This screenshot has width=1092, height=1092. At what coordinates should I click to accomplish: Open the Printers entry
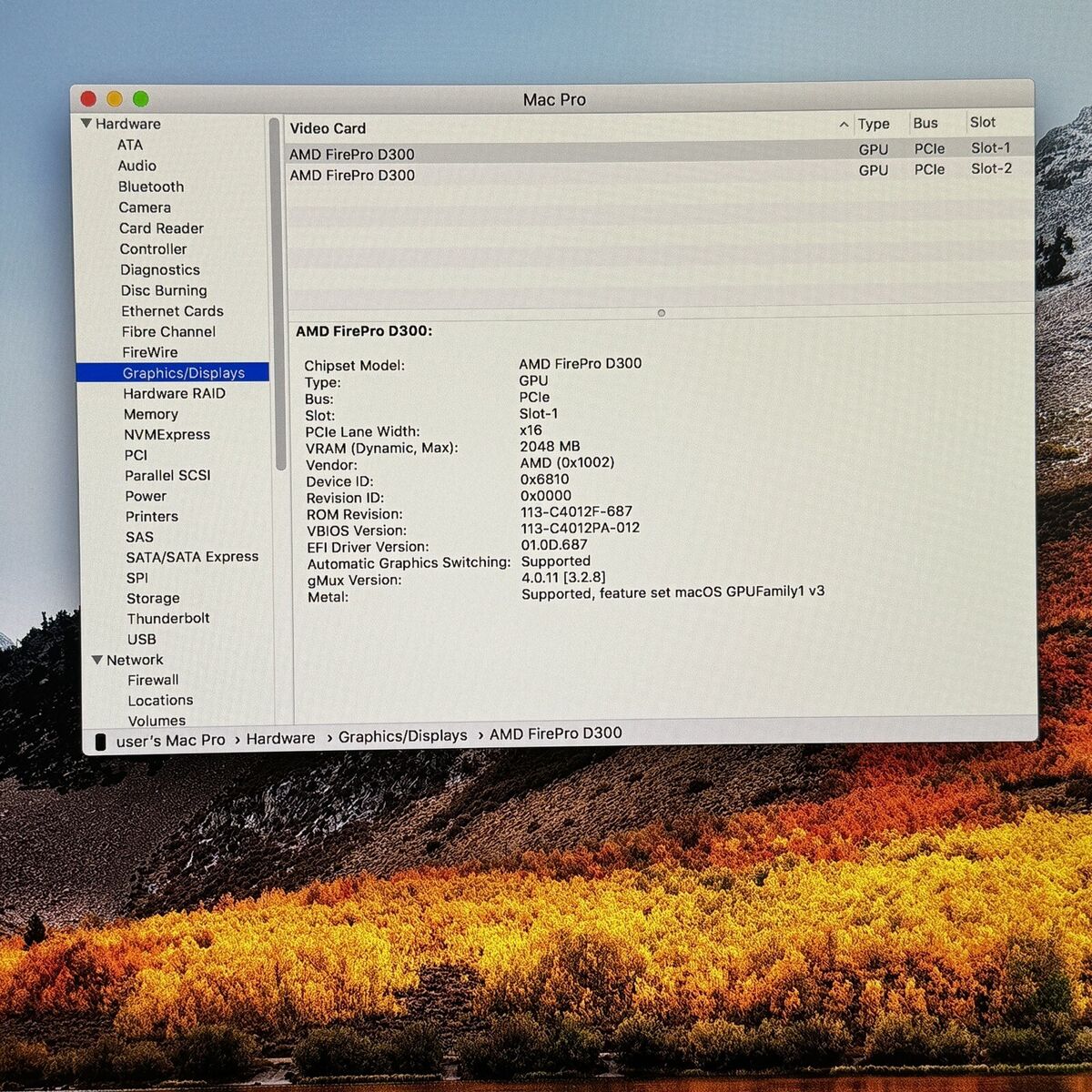[x=152, y=516]
